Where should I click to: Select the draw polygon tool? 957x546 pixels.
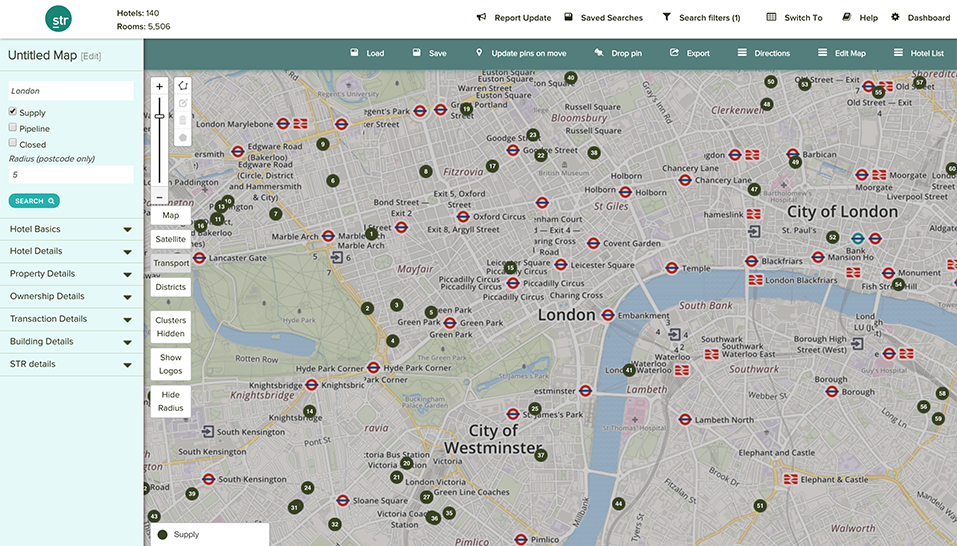pyautogui.click(x=183, y=86)
